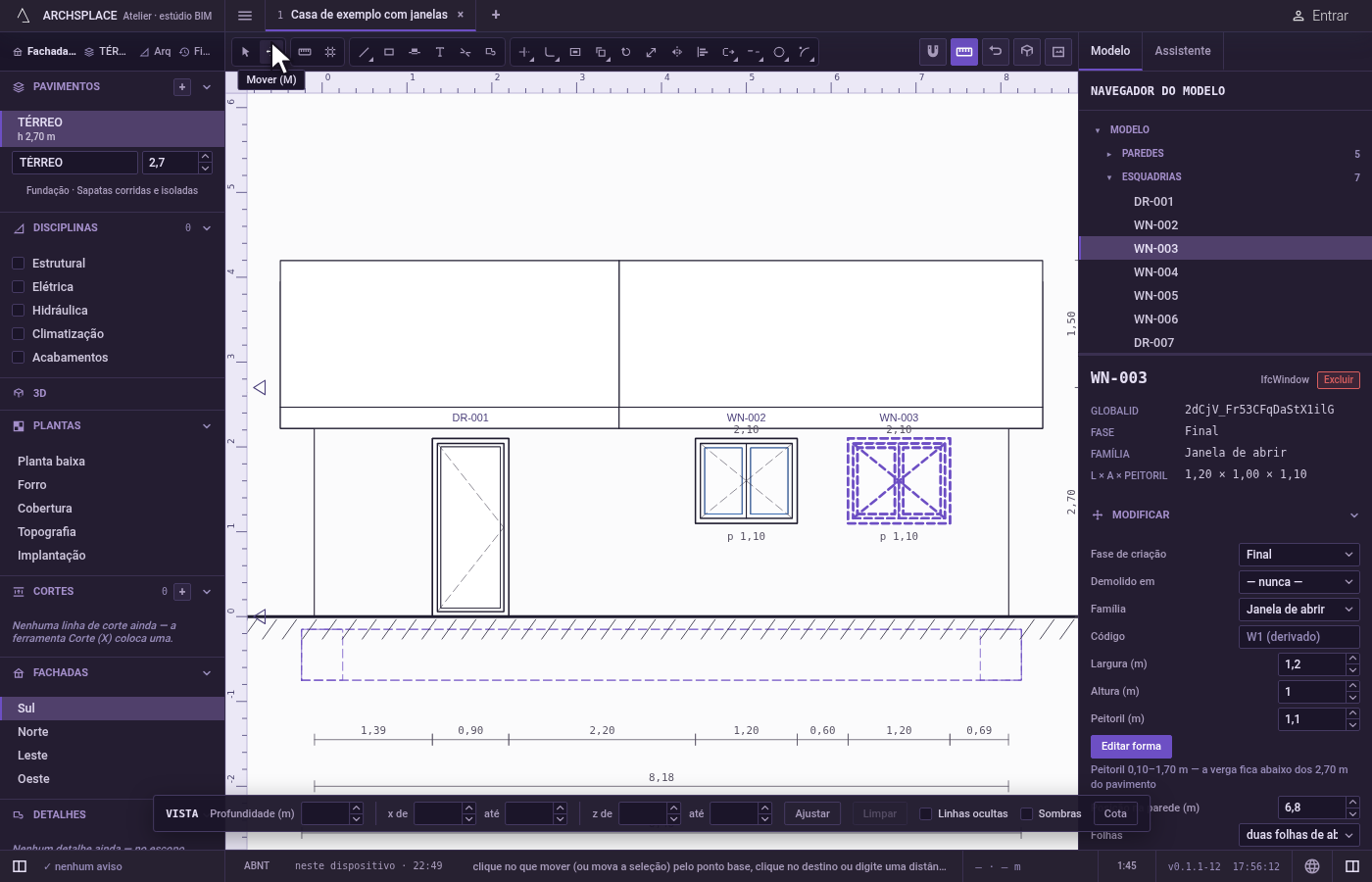
Task: Open the Demolido em dropdown
Action: coord(1299,582)
